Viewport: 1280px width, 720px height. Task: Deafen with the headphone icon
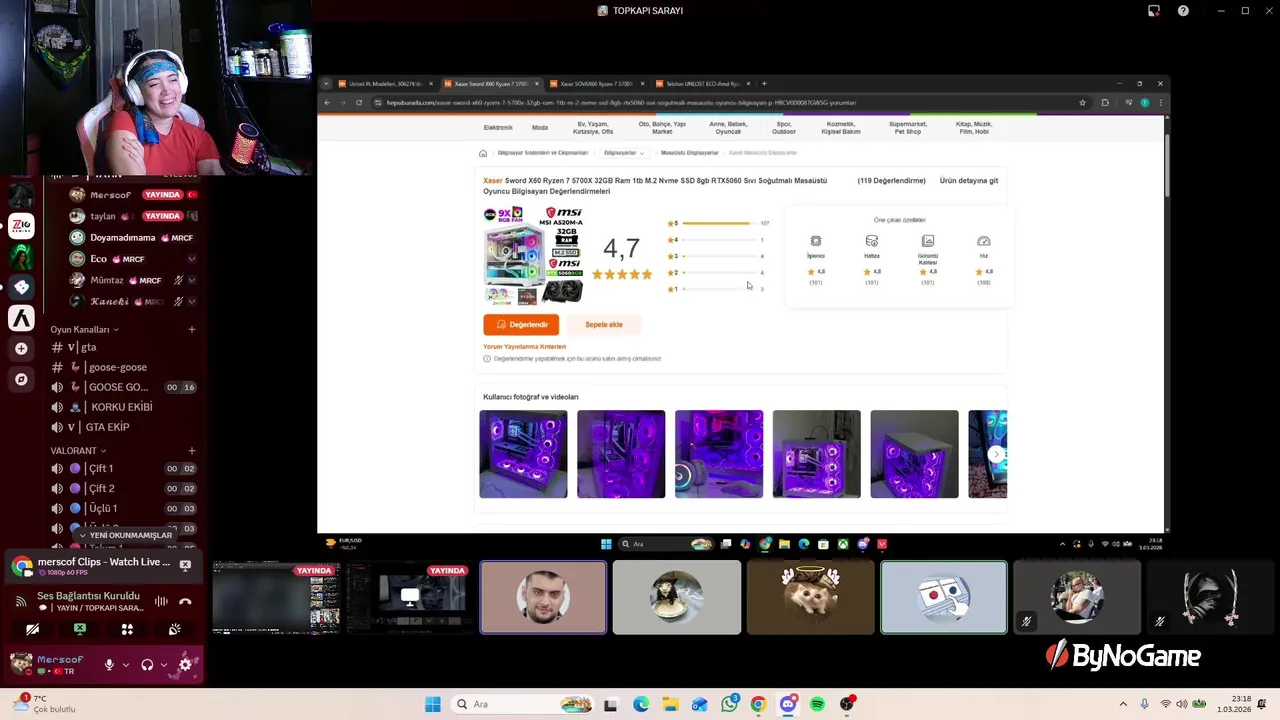click(147, 665)
